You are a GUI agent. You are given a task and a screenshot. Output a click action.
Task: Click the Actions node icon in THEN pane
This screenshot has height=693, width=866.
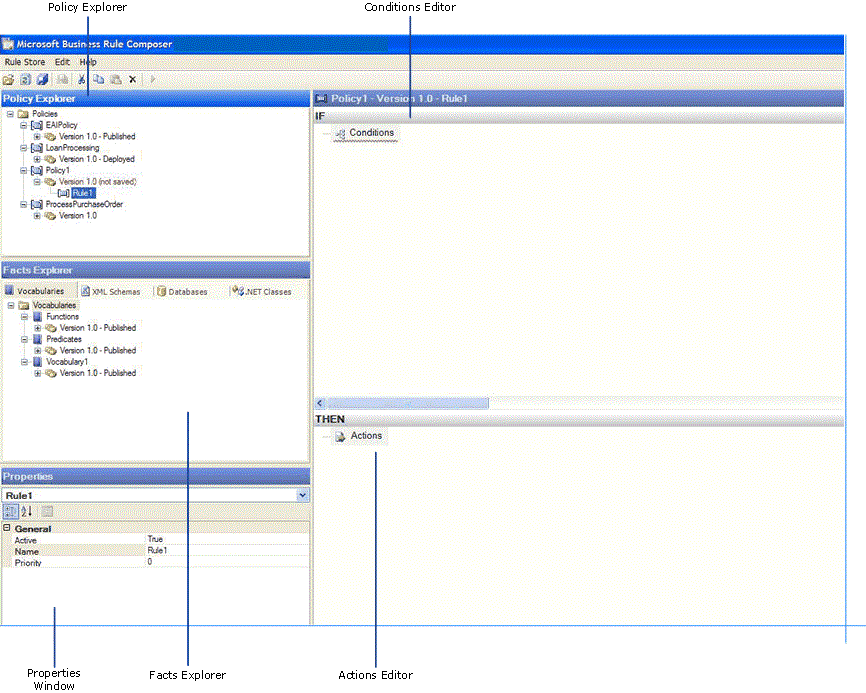coord(341,436)
